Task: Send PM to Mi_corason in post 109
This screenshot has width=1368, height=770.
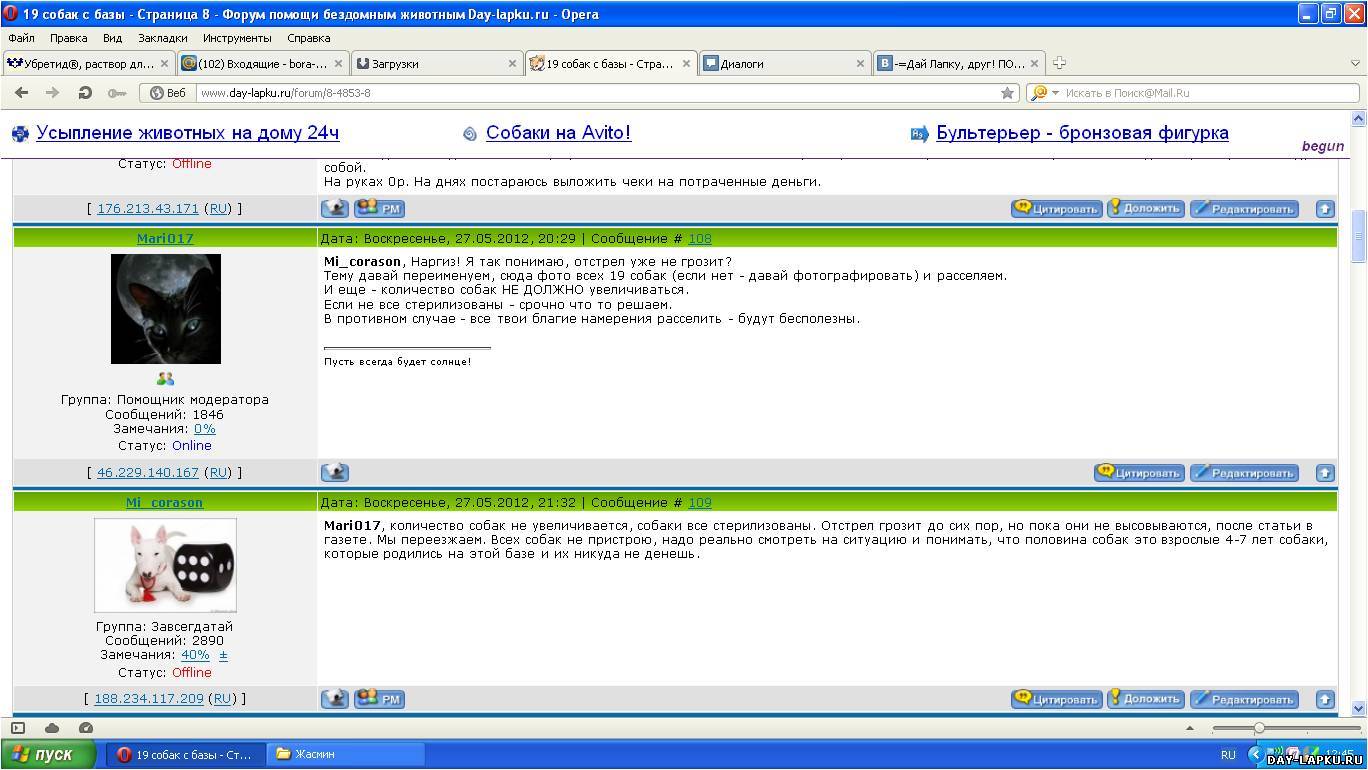Action: pyautogui.click(x=380, y=699)
